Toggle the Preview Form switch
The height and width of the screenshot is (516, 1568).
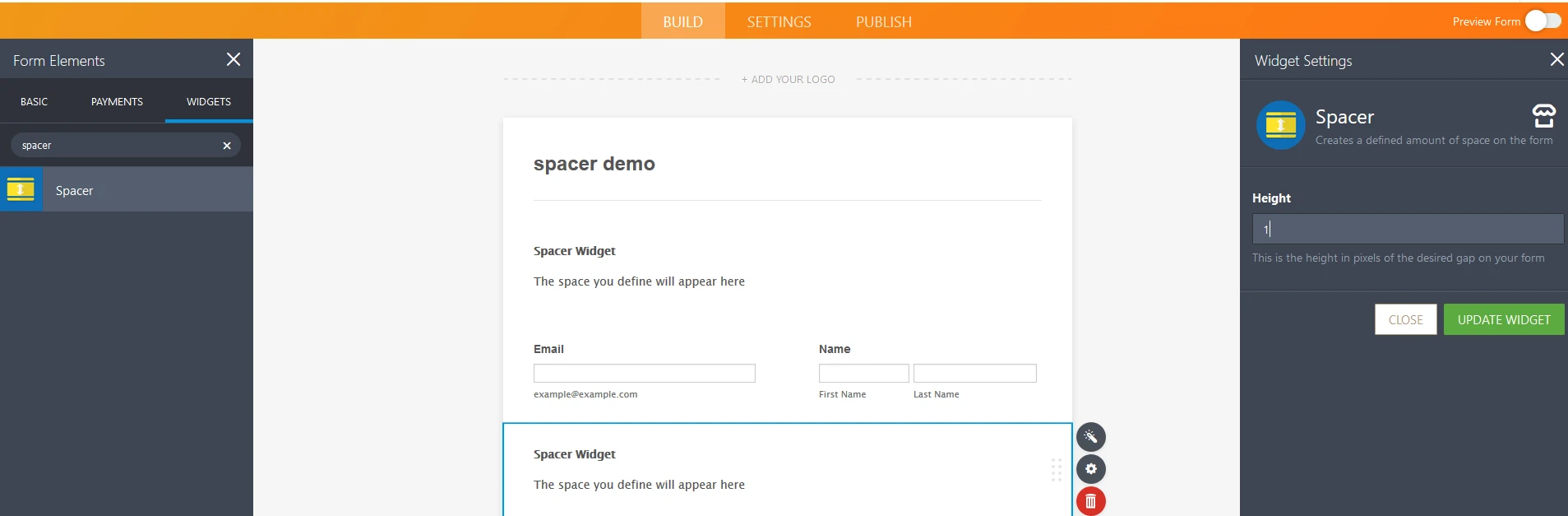pos(1543,21)
